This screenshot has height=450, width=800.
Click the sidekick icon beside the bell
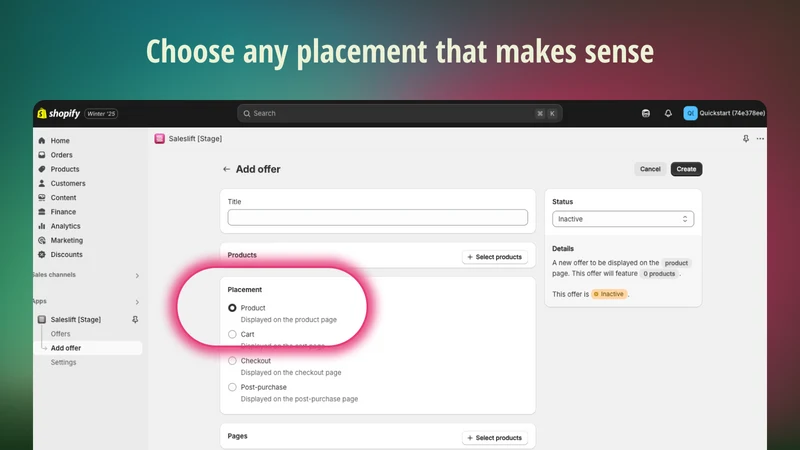pyautogui.click(x=645, y=113)
